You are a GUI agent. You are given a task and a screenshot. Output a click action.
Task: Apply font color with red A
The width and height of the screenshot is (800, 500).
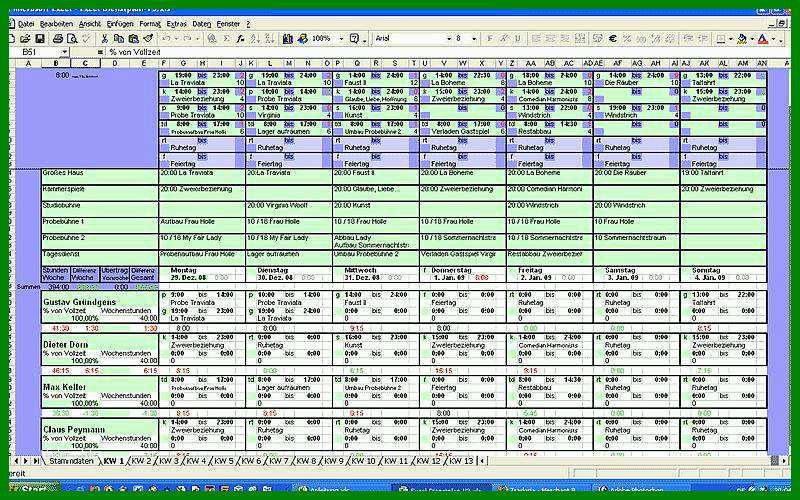coord(763,39)
